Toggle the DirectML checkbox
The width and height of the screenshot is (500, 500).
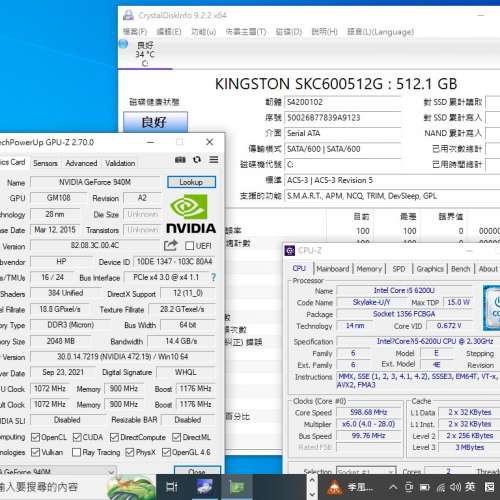[177, 437]
